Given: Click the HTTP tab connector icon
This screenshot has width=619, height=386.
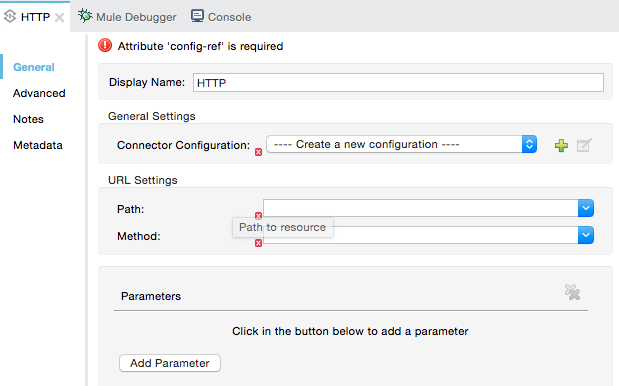Looking at the screenshot, I should click(x=10, y=17).
